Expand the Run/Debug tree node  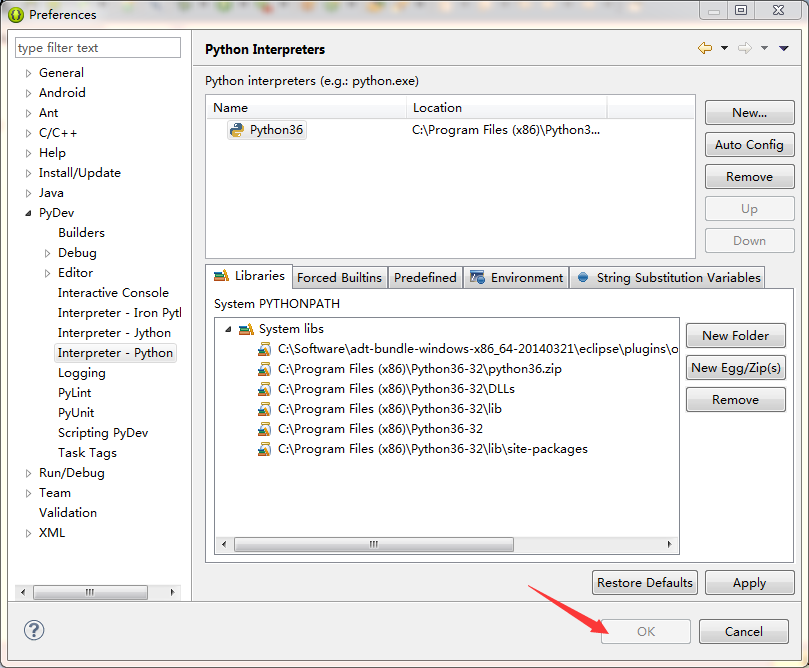point(28,473)
